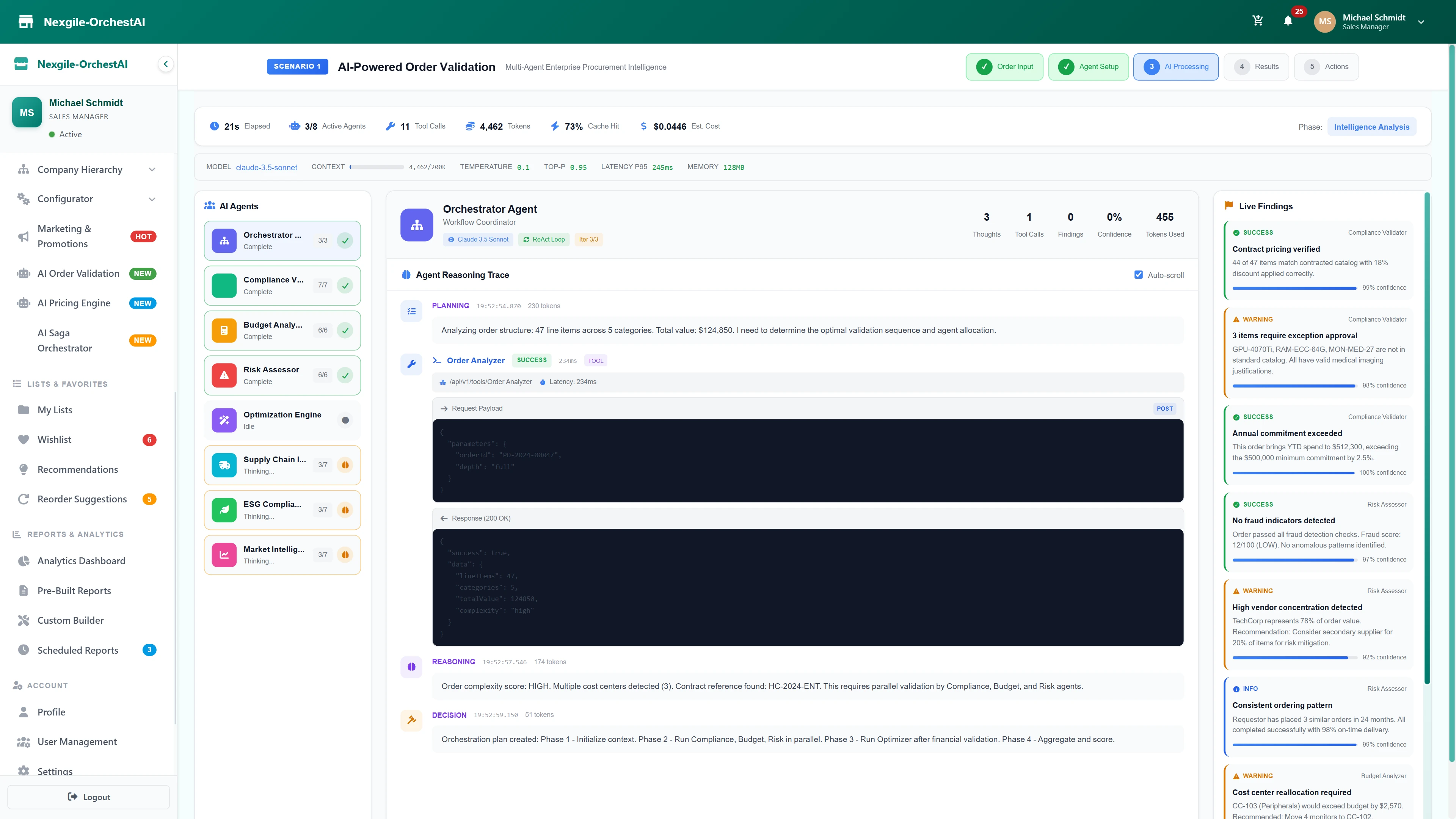Open the Analytics Dashboard from the sidebar

82,561
